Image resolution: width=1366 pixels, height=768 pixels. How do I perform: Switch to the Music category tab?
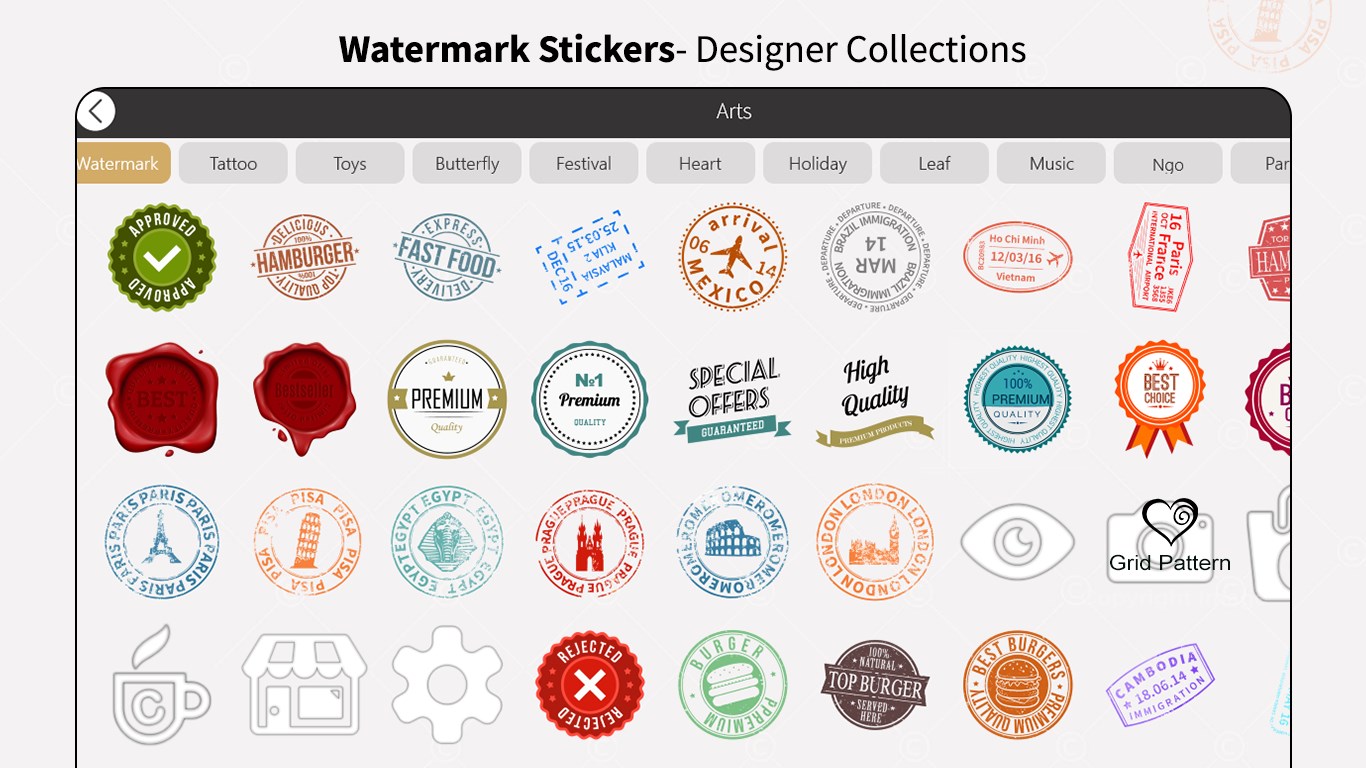pos(1051,163)
